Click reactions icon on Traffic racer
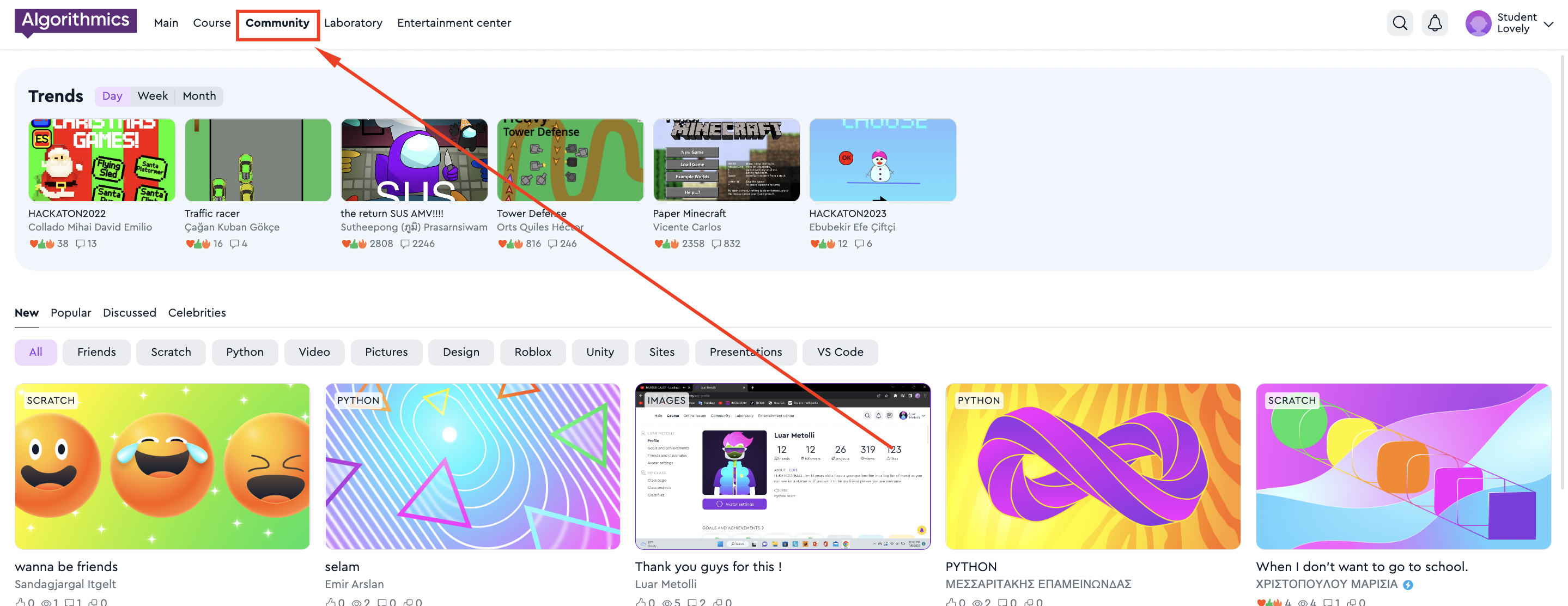Viewport: 1568px width, 606px height. point(198,244)
